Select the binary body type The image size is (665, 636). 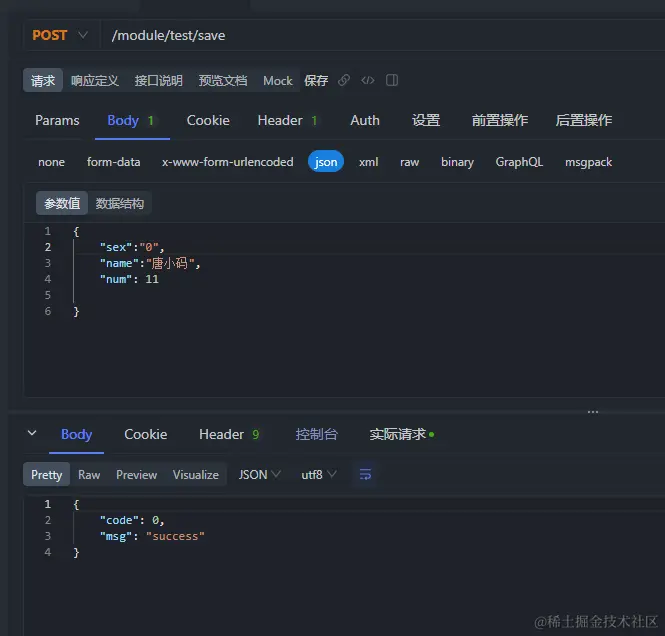point(457,162)
